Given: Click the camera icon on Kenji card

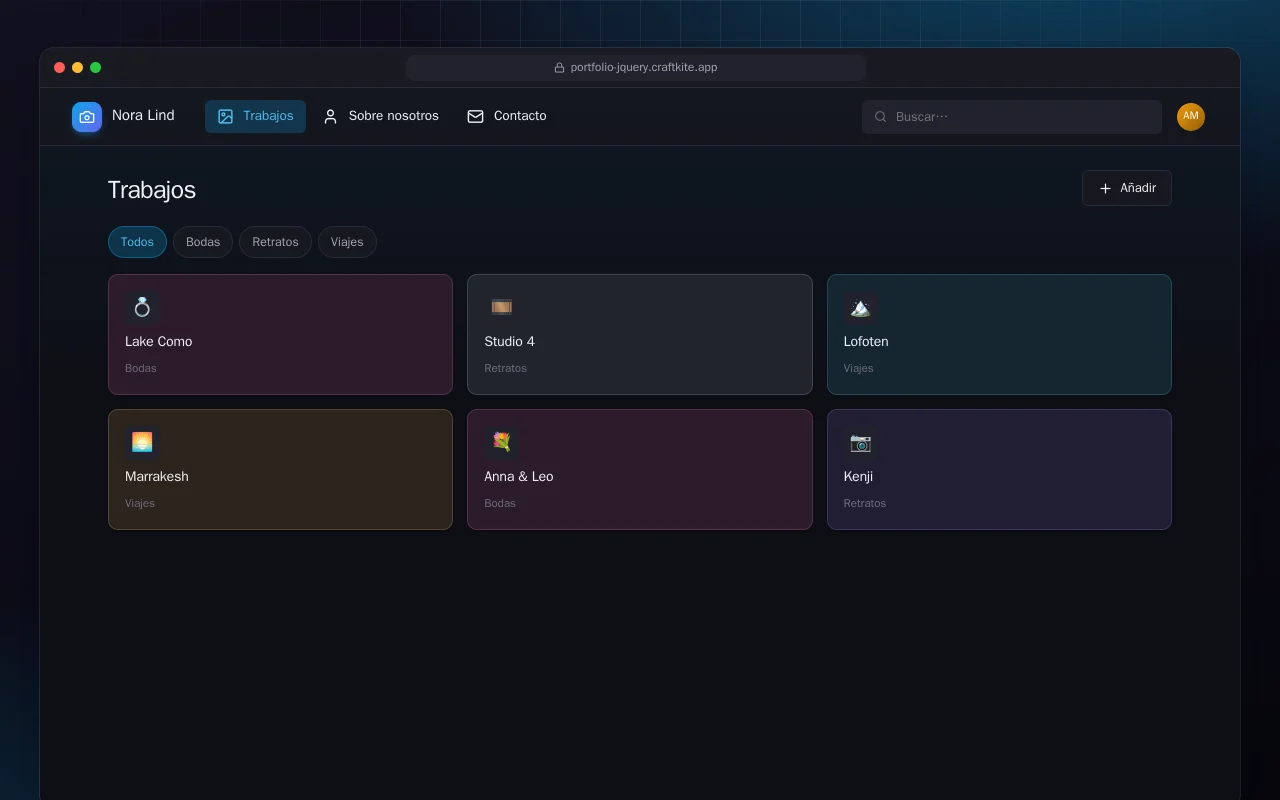Looking at the screenshot, I should [860, 442].
